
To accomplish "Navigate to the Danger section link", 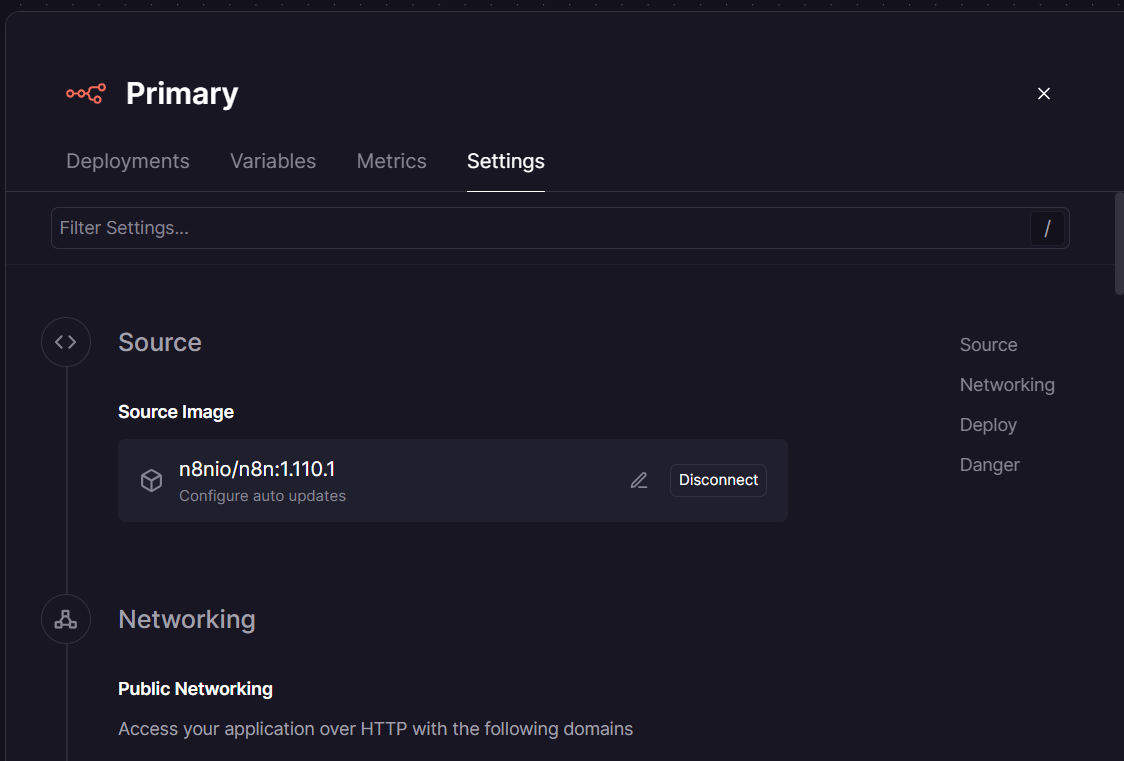I will (989, 465).
